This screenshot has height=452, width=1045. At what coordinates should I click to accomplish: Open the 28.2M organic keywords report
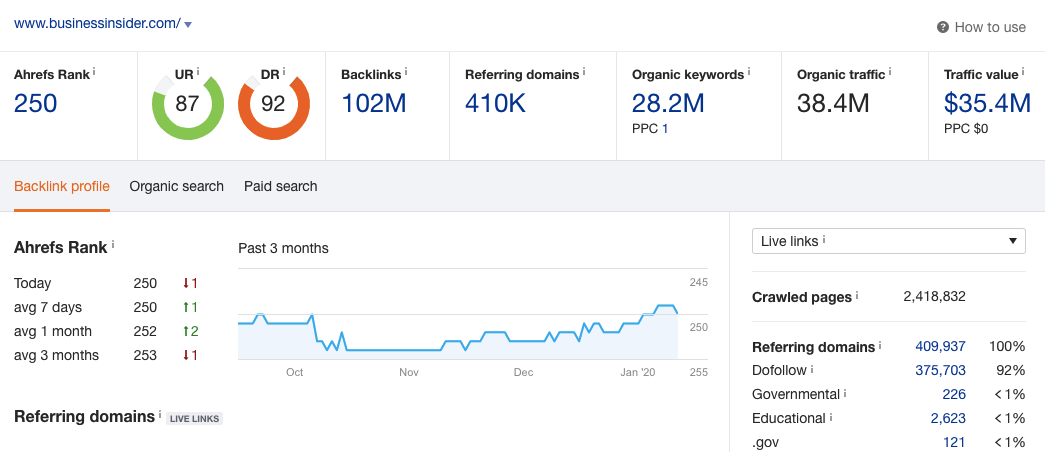point(668,103)
